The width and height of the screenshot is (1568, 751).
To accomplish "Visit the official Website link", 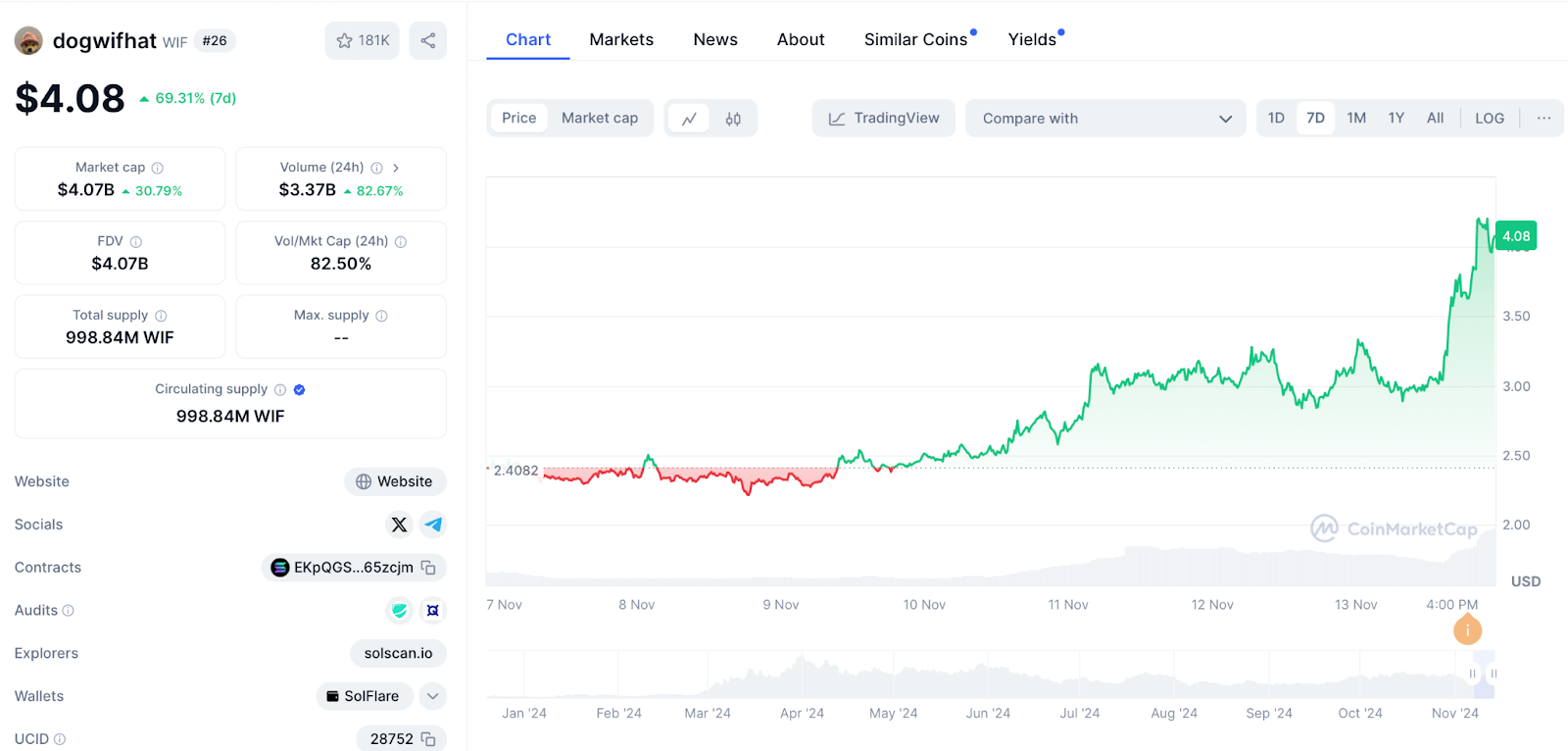I will point(395,481).
